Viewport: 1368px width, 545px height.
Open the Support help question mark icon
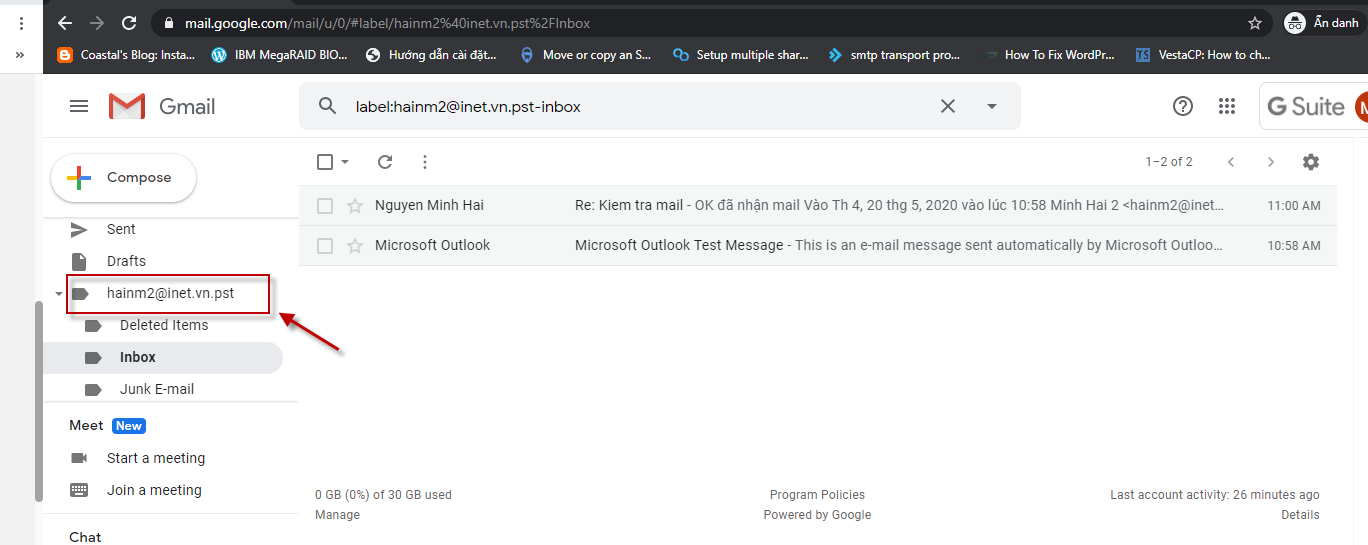(1183, 106)
